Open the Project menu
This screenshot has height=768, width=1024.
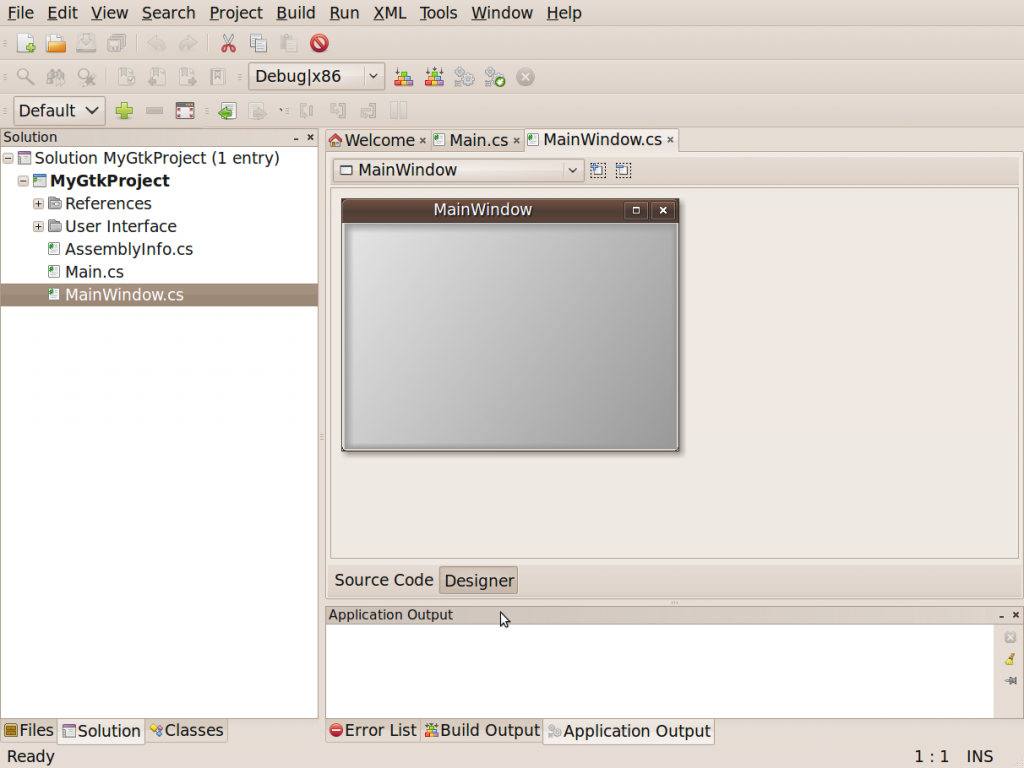(236, 13)
